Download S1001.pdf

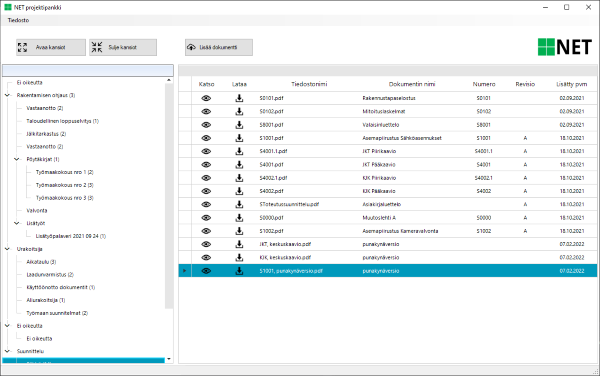click(239, 138)
